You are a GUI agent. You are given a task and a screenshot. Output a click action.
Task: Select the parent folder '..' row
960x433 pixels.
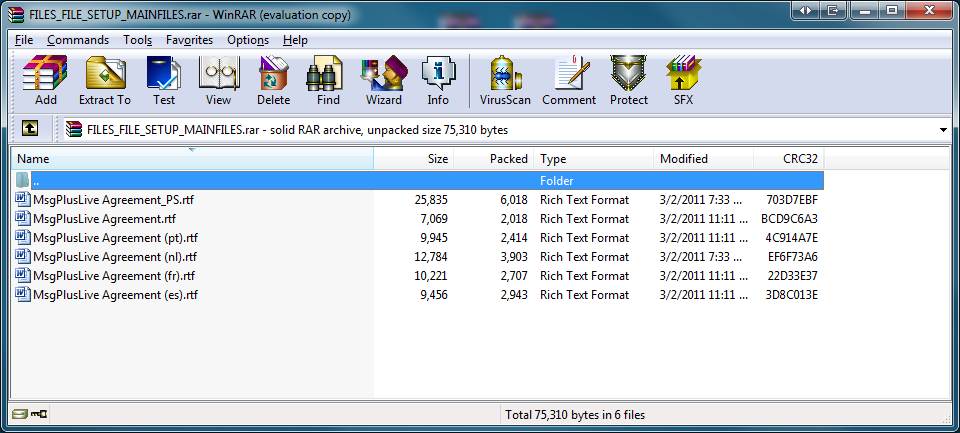click(x=418, y=181)
